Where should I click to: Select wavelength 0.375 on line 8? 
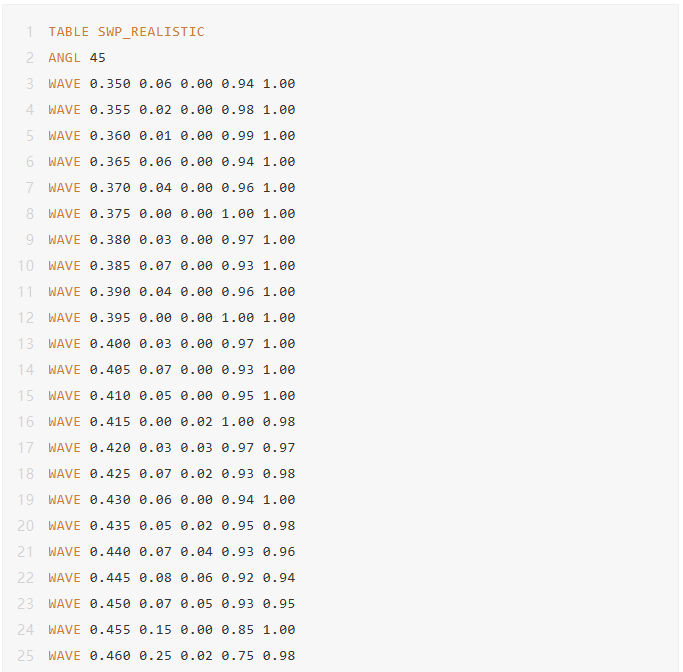coord(110,214)
